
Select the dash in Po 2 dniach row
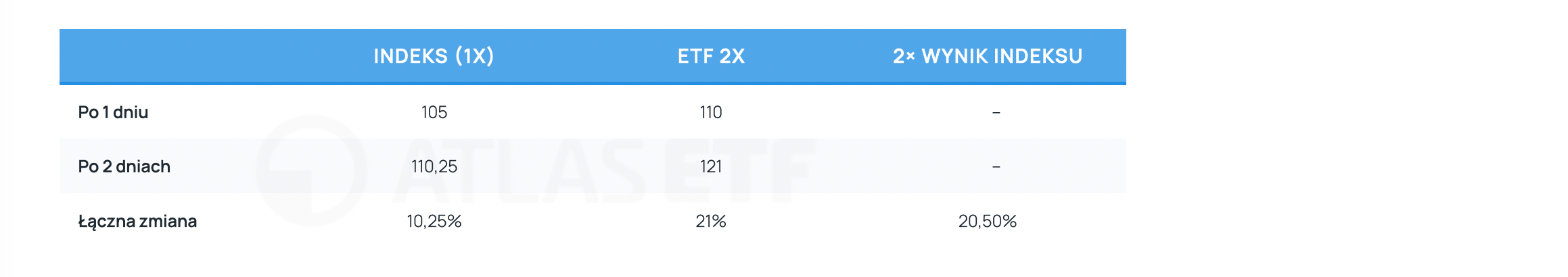point(996,167)
